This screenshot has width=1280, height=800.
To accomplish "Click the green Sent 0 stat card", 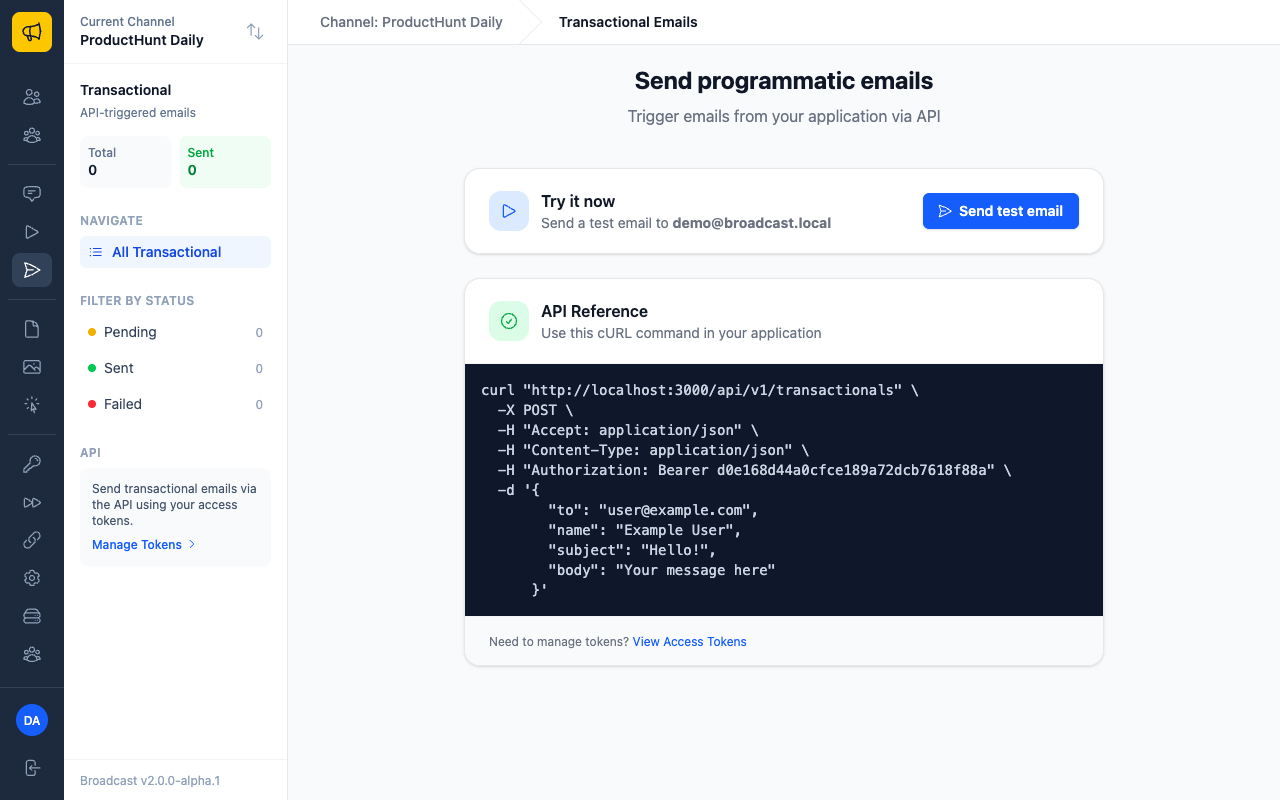I will pyautogui.click(x=225, y=162).
